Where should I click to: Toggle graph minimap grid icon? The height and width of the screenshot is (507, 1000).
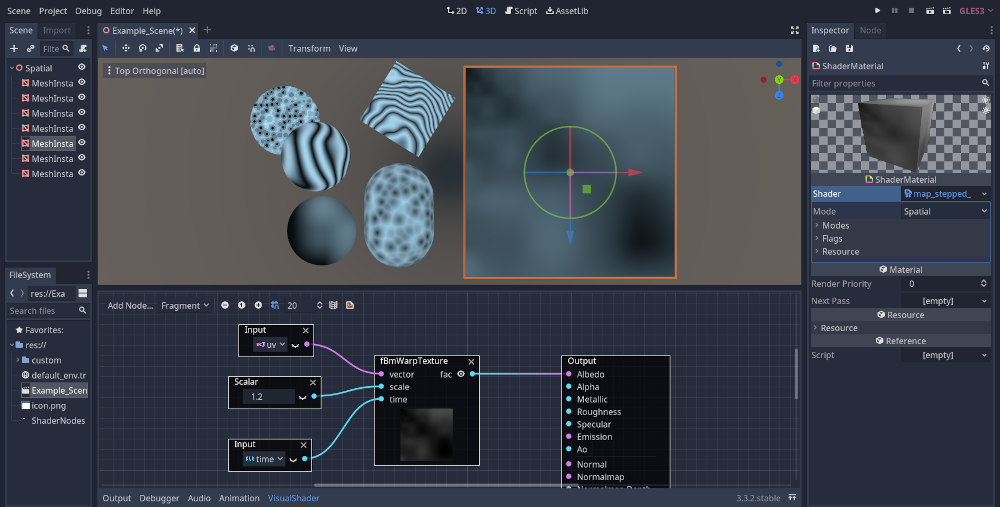coord(334,305)
